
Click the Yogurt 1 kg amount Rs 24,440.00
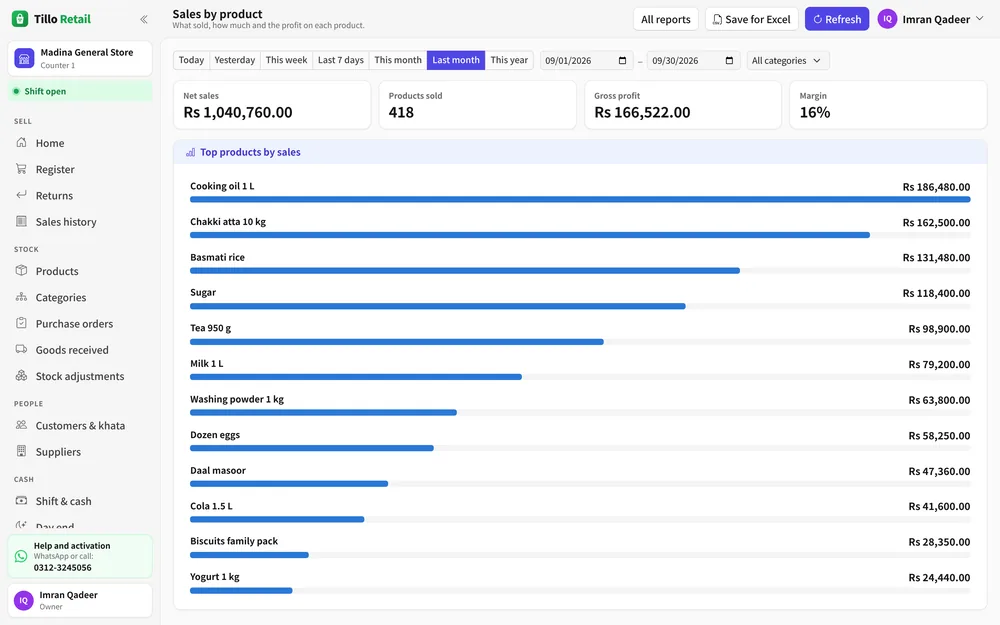[939, 578]
